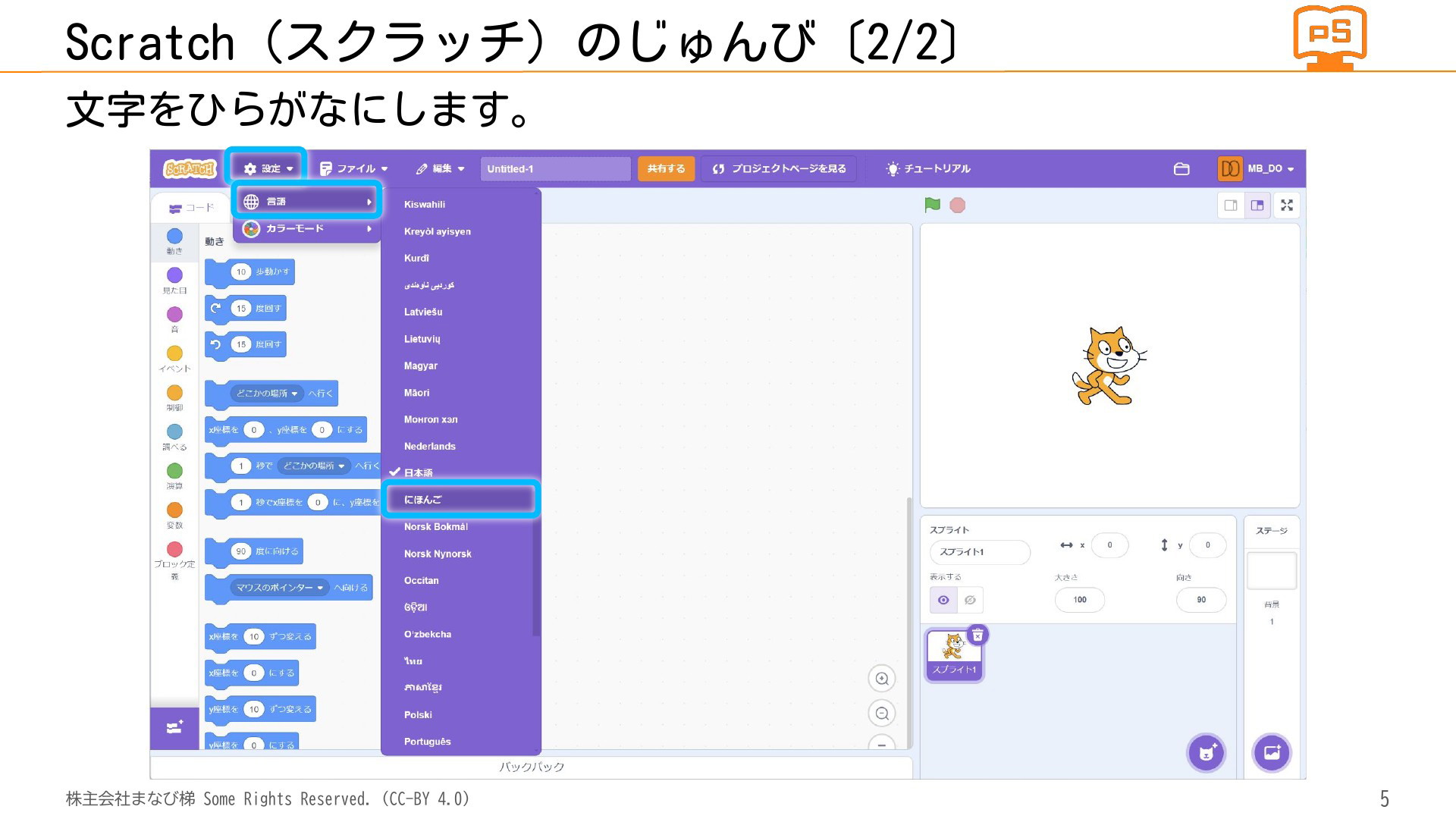Open My Stuff folder icon
This screenshot has width=1456, height=819.
pyautogui.click(x=1181, y=168)
